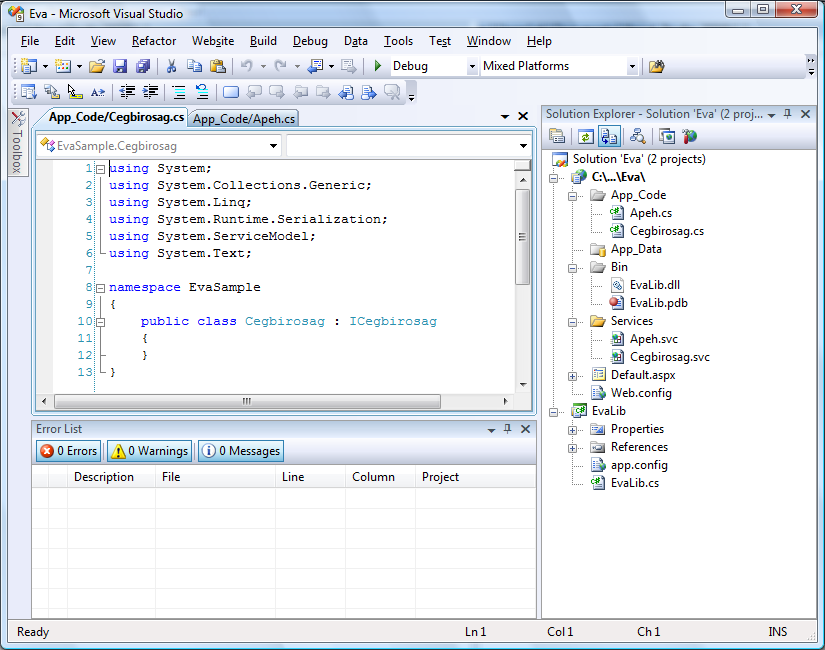Increase line indent icon
Viewport: 825px width, 650px height.
[x=150, y=92]
